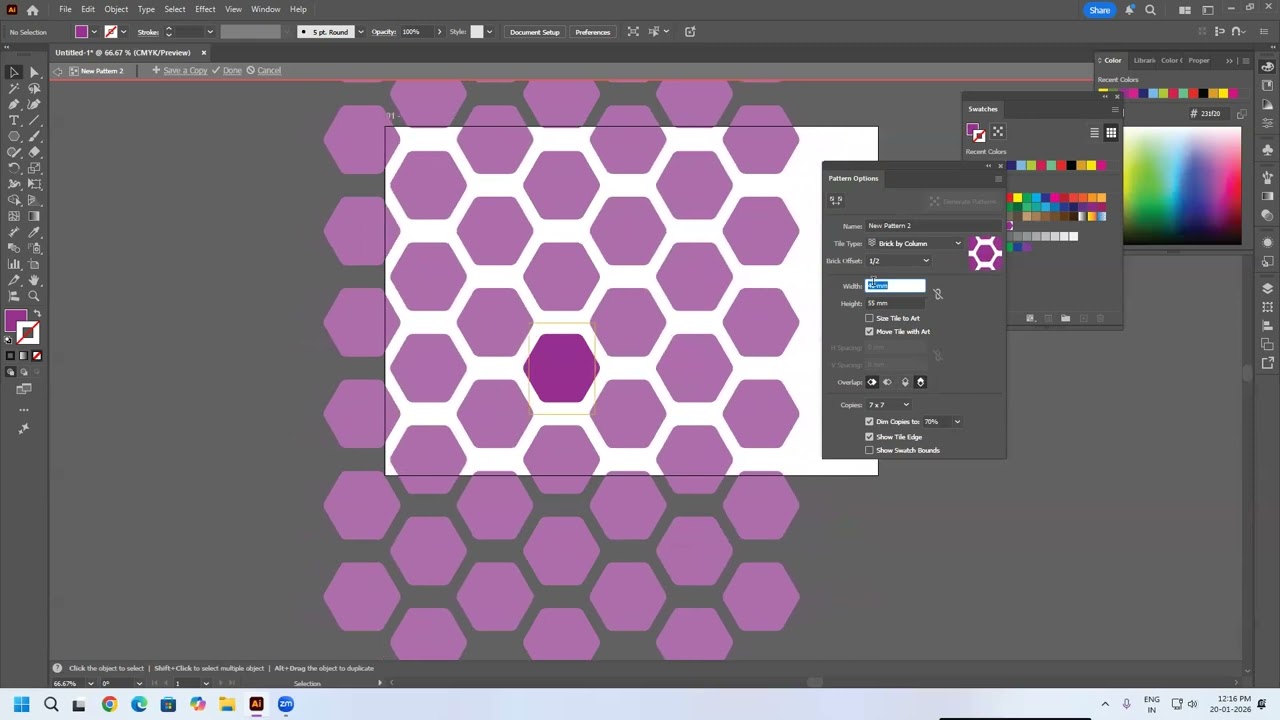Enable Size Tile to Art checkbox

coord(869,318)
